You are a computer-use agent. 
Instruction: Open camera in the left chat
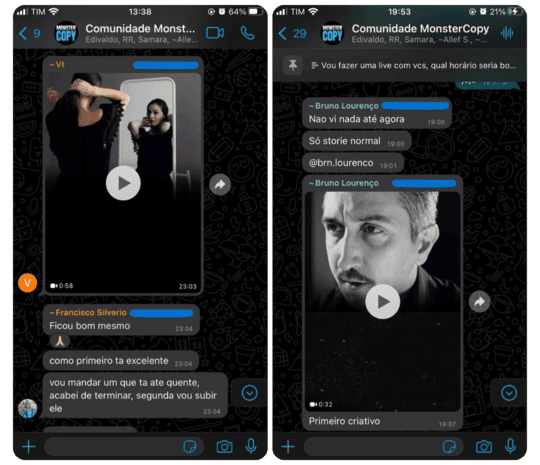(225, 447)
